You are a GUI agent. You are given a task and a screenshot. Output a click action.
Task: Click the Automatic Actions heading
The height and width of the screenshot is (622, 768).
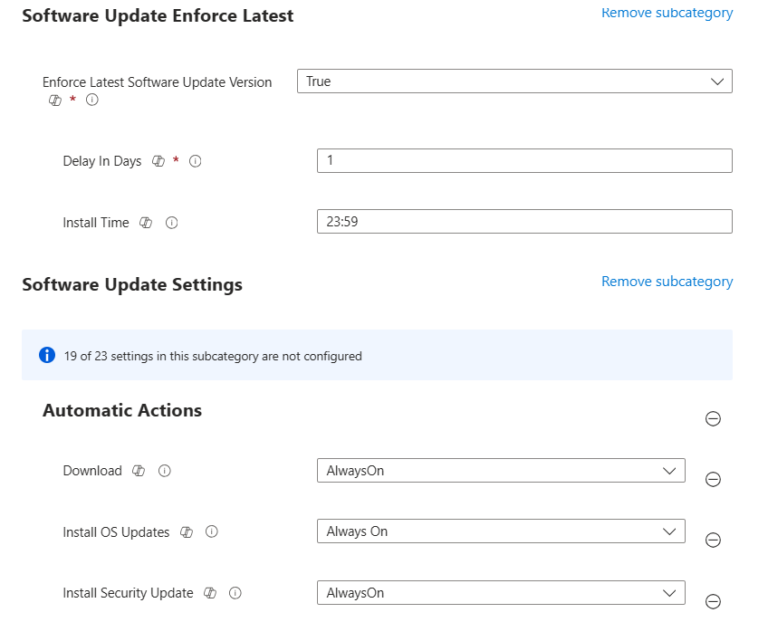coord(122,410)
